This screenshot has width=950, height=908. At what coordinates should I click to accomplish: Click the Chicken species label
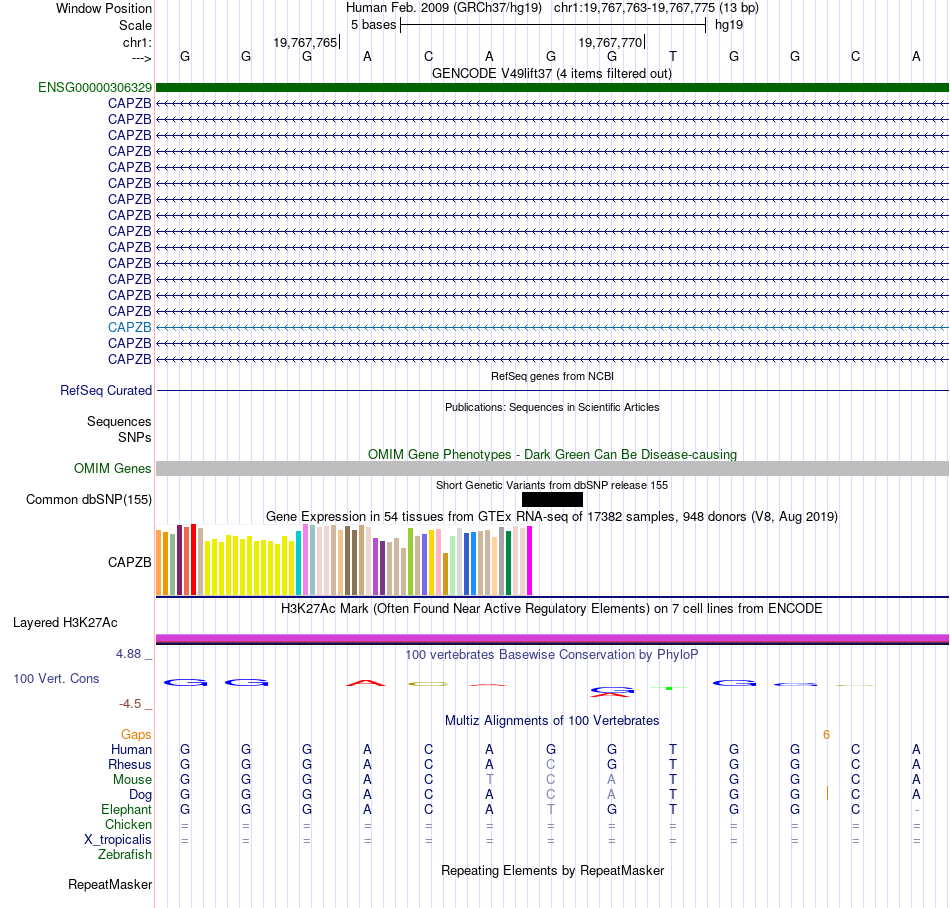coord(128,825)
